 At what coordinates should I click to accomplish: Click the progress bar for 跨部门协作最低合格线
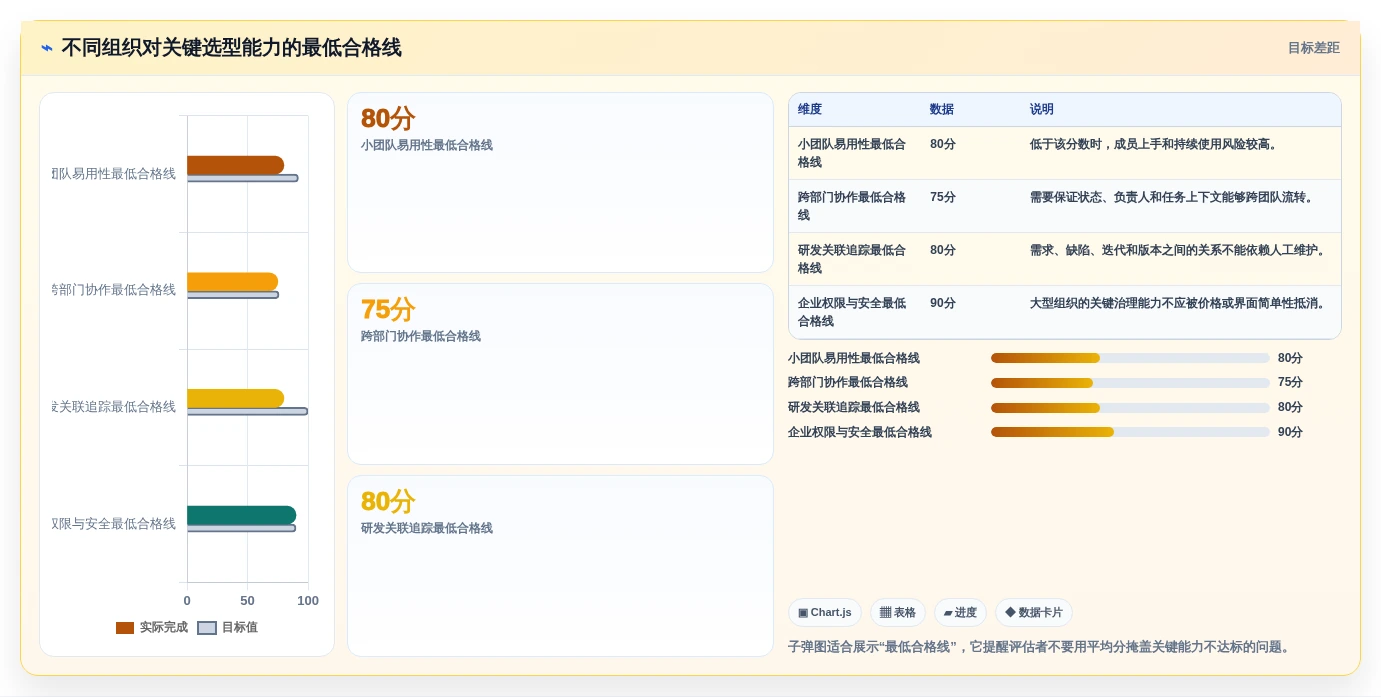(x=1130, y=382)
